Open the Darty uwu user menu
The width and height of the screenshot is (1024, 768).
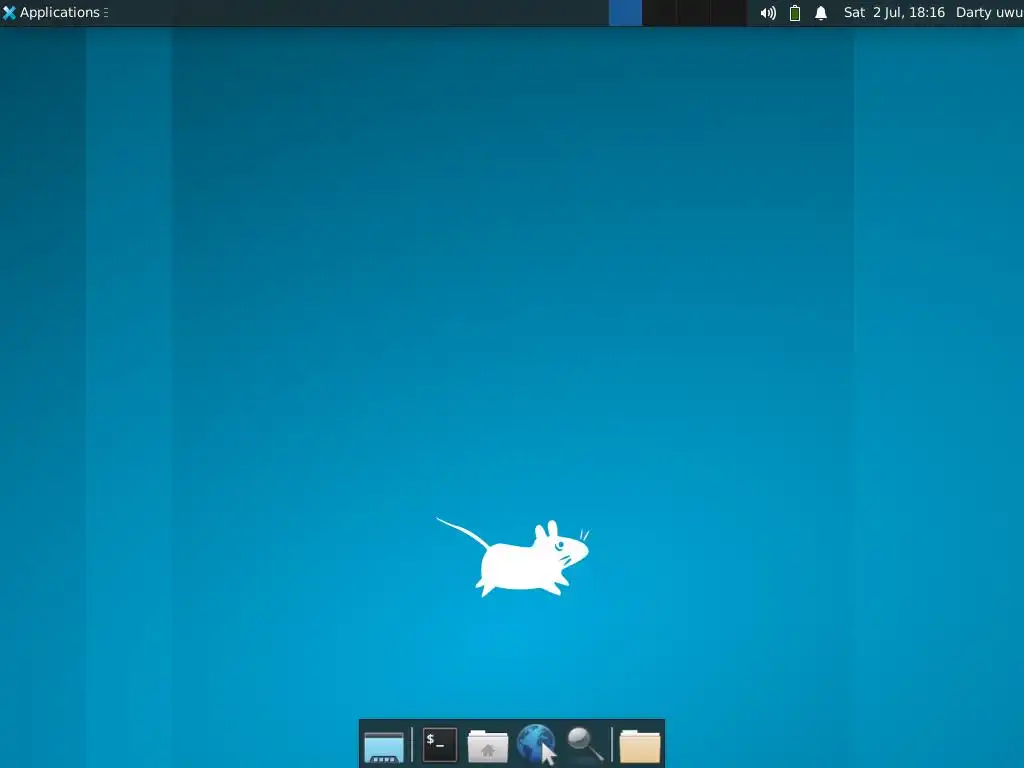click(989, 12)
